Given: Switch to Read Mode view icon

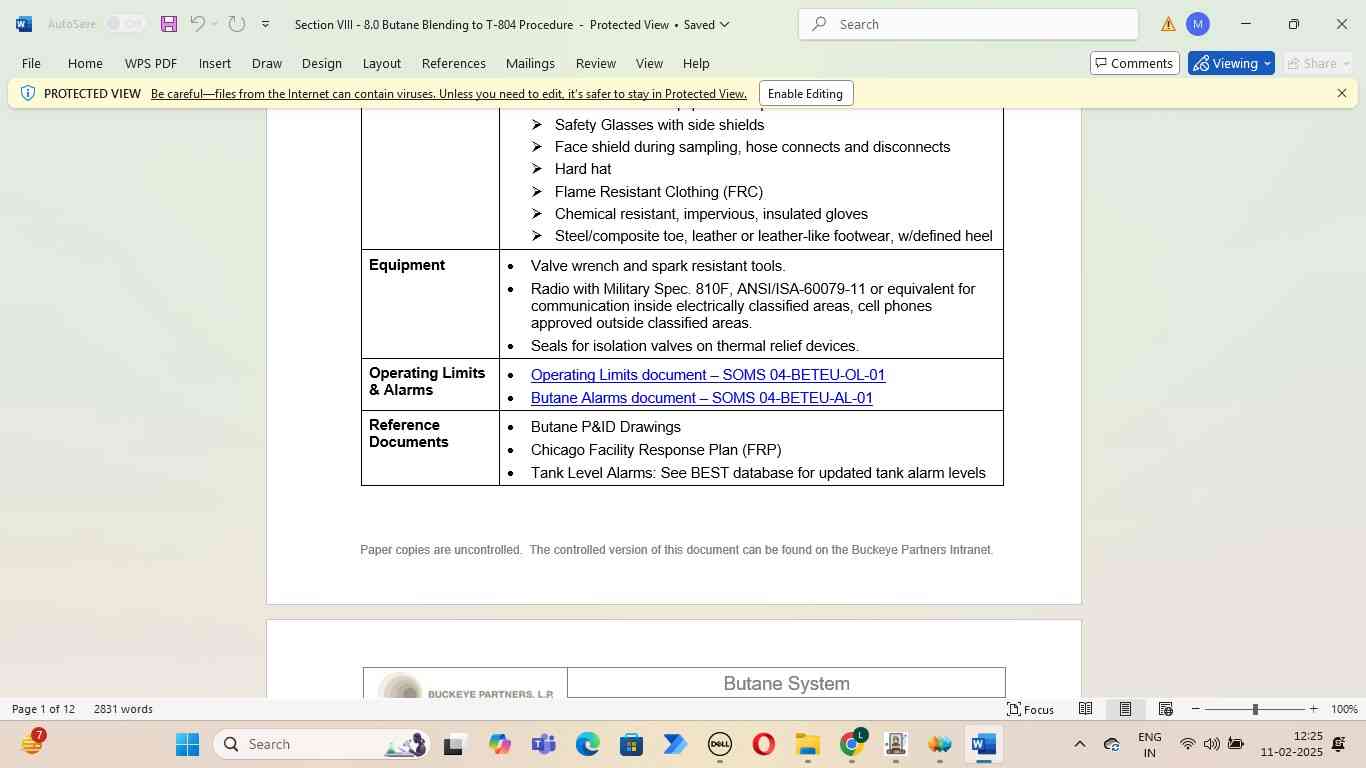Looking at the screenshot, I should pos(1085,709).
